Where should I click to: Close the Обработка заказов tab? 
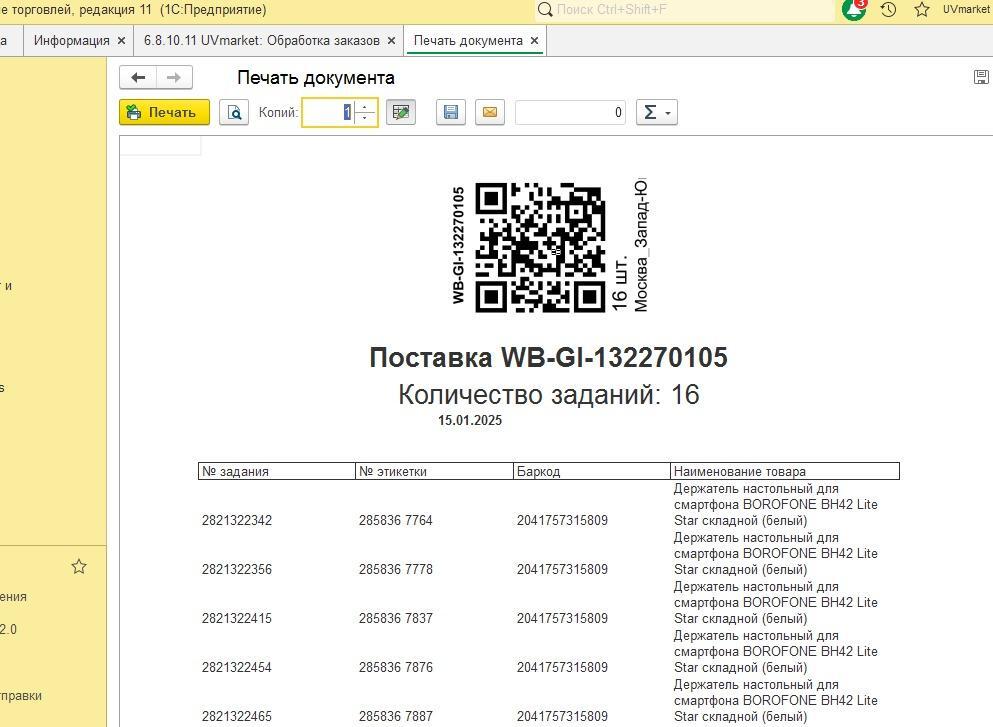[x=391, y=41]
